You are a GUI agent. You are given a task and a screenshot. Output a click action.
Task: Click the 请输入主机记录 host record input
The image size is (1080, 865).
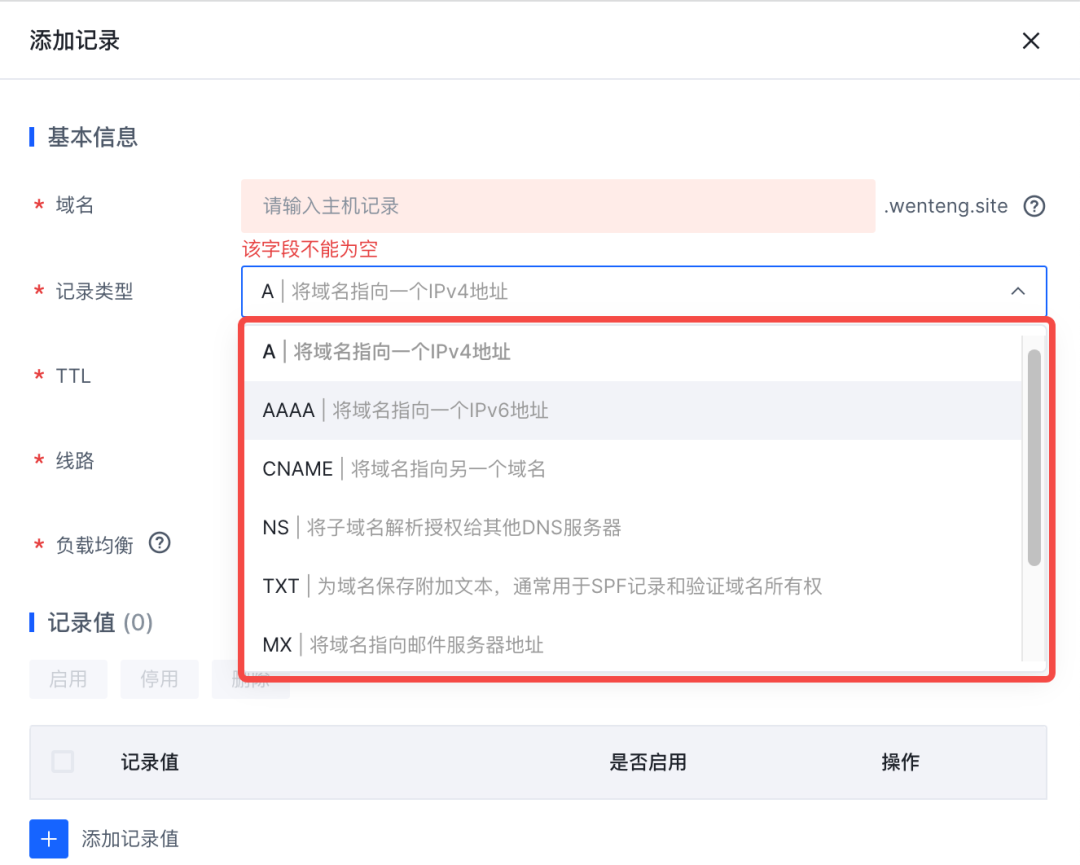(557, 206)
